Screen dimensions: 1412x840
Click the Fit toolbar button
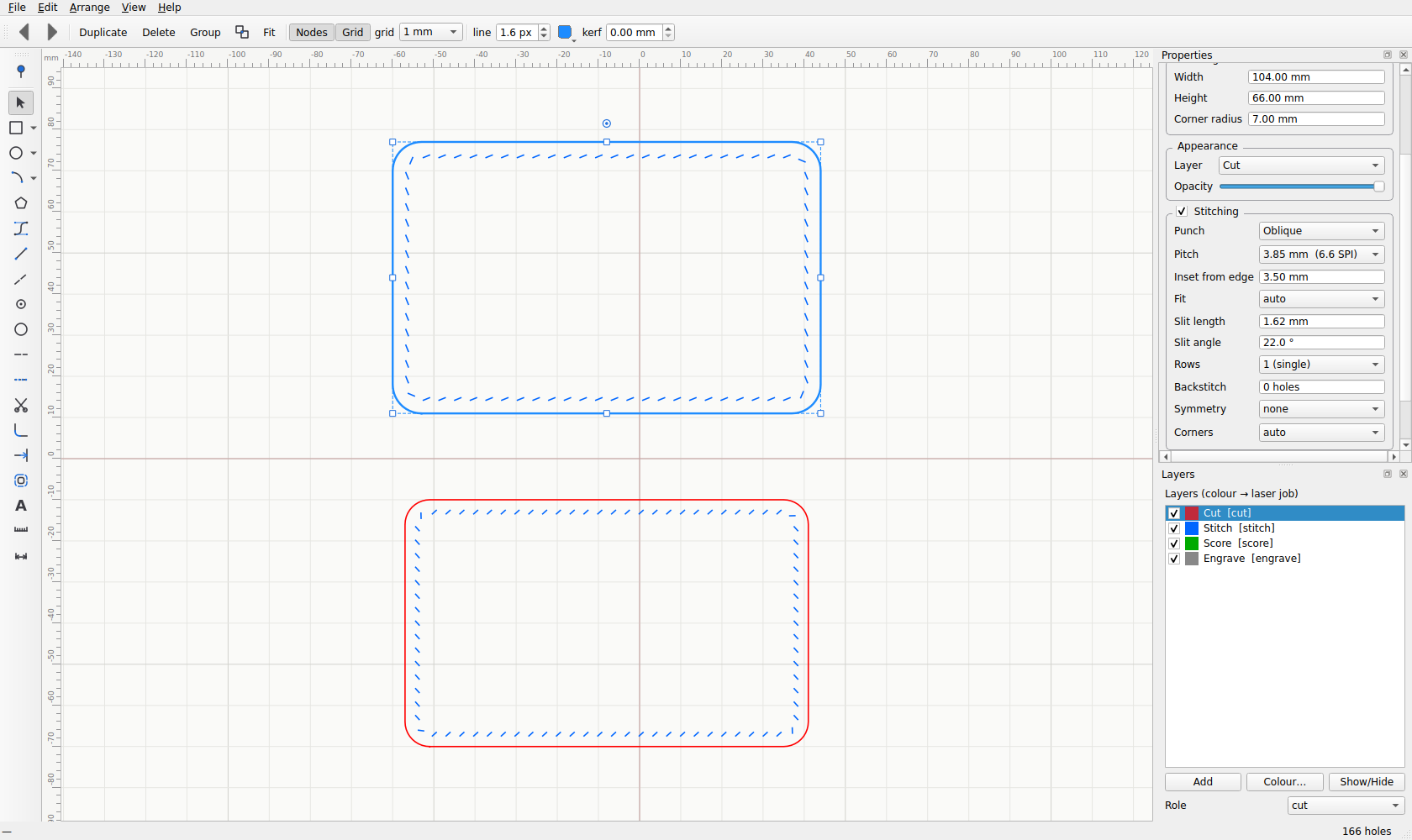[x=269, y=32]
